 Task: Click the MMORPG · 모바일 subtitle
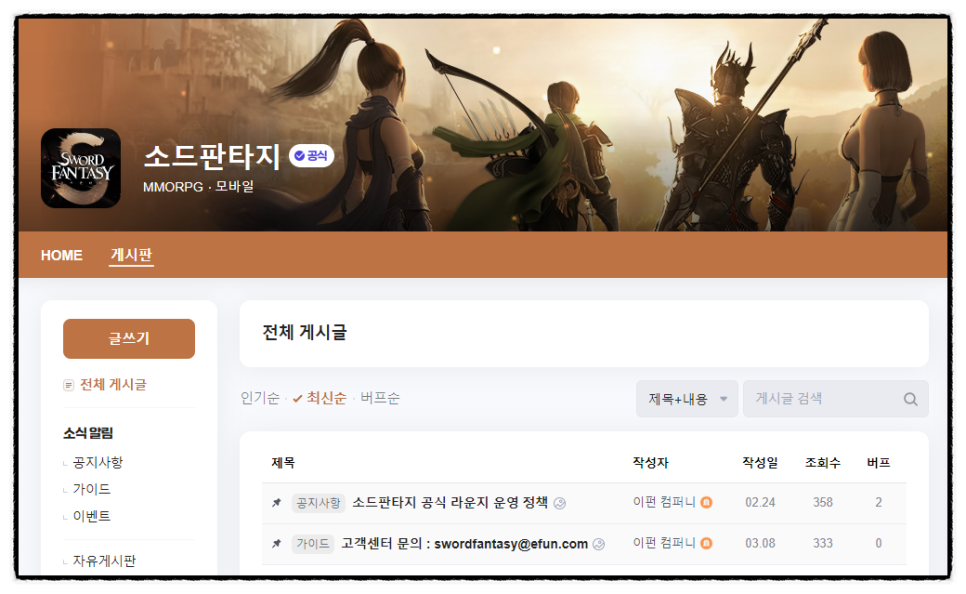point(198,186)
